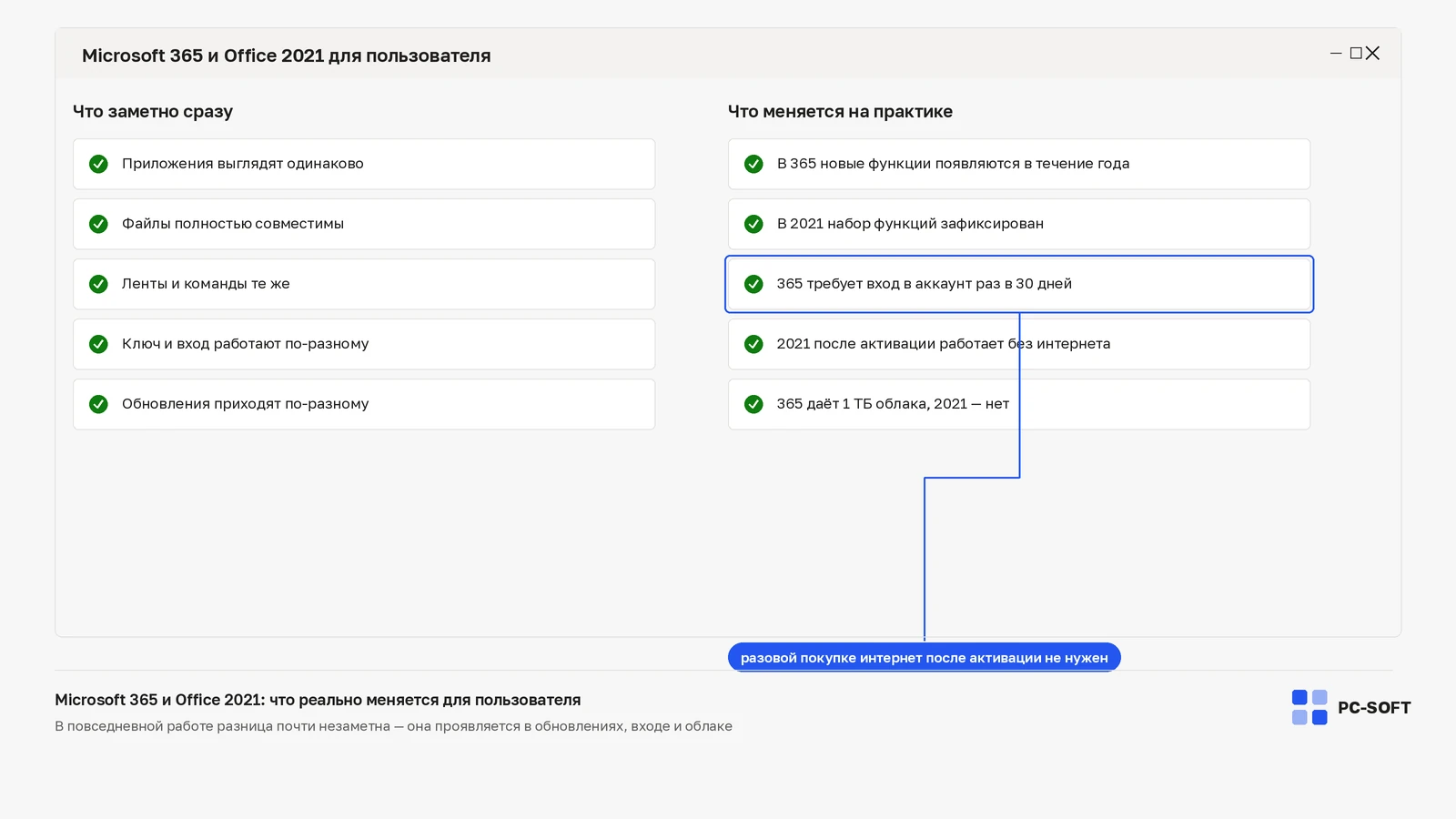Click the green check beside '365 требует вход в аккаунт'
Viewport: 1456px width, 819px height.
pyautogui.click(x=753, y=284)
